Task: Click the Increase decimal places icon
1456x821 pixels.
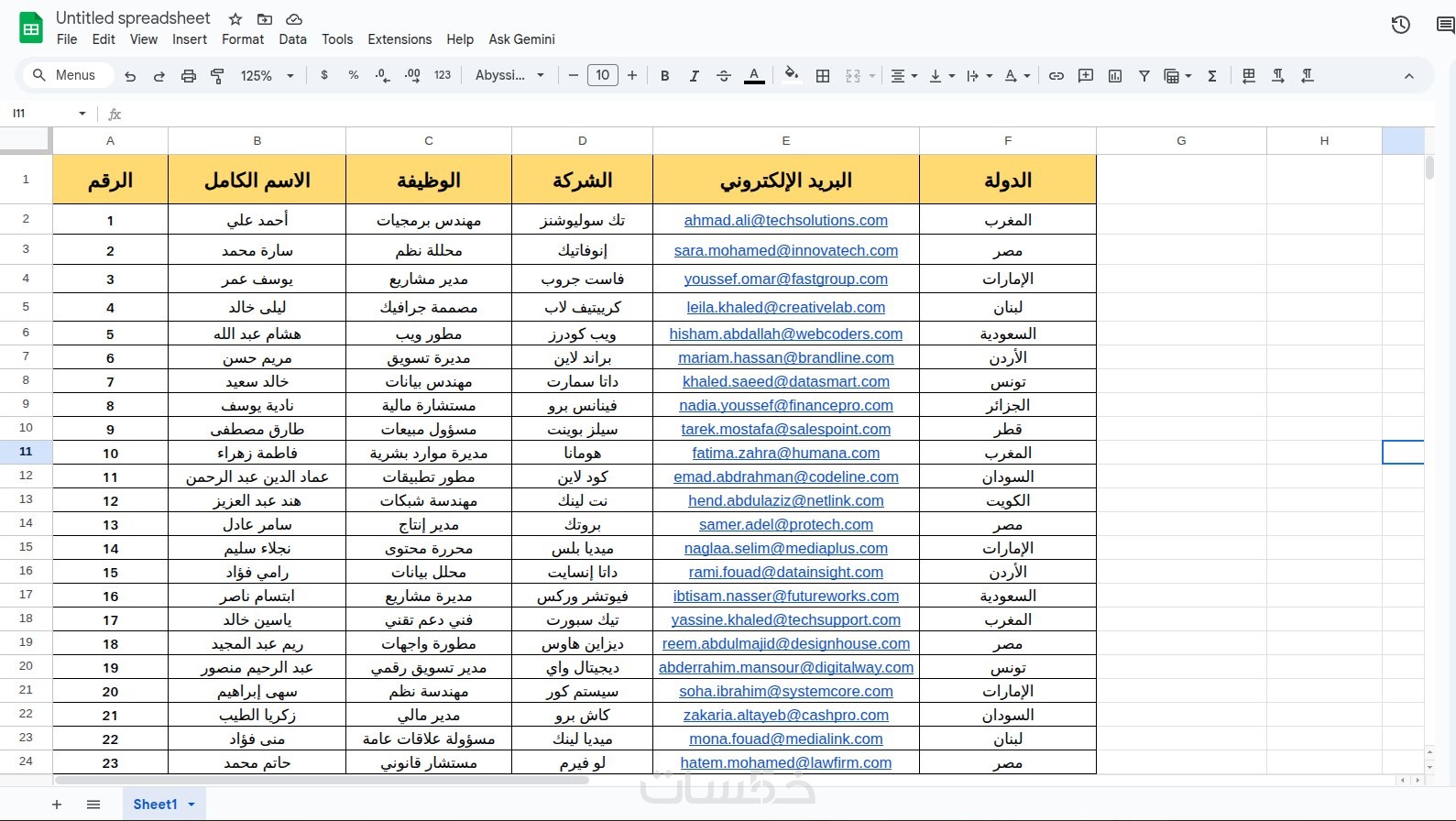Action: click(x=412, y=75)
